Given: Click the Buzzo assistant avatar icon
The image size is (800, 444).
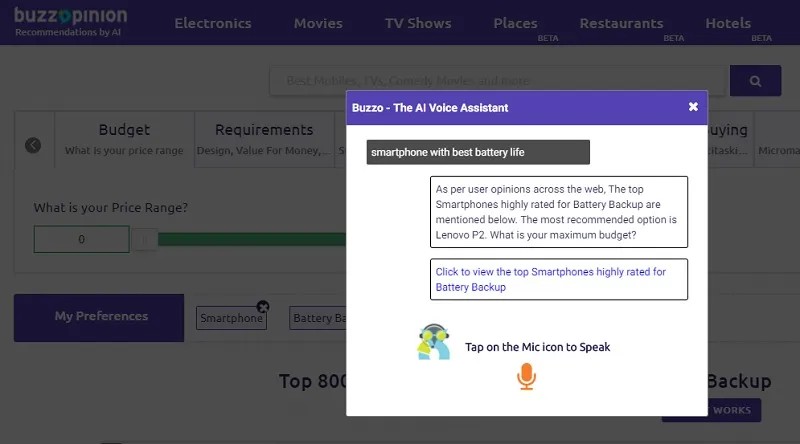Looking at the screenshot, I should pyautogui.click(x=433, y=343).
